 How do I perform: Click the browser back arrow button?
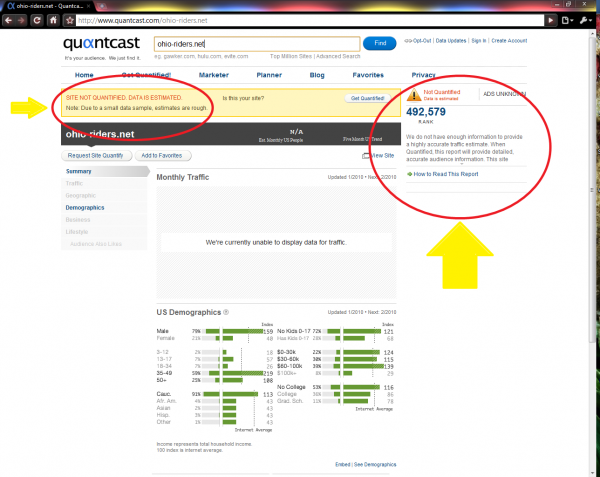click(x=7, y=20)
